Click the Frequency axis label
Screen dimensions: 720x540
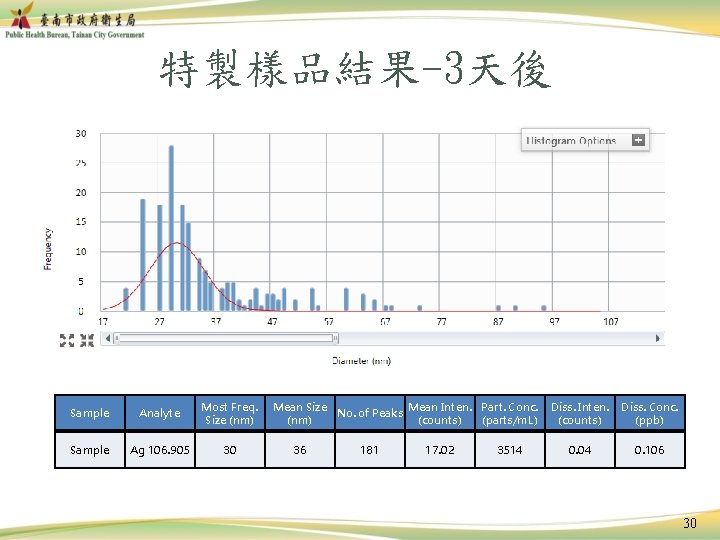pyautogui.click(x=48, y=249)
